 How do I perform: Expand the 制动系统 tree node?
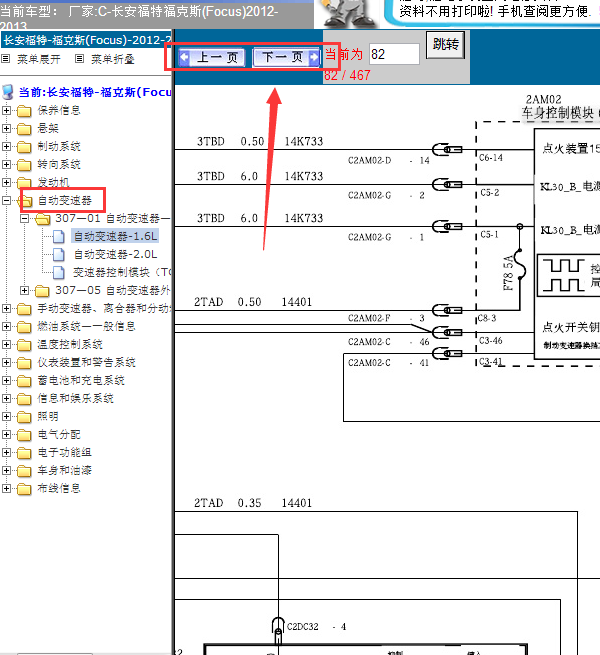point(6,146)
